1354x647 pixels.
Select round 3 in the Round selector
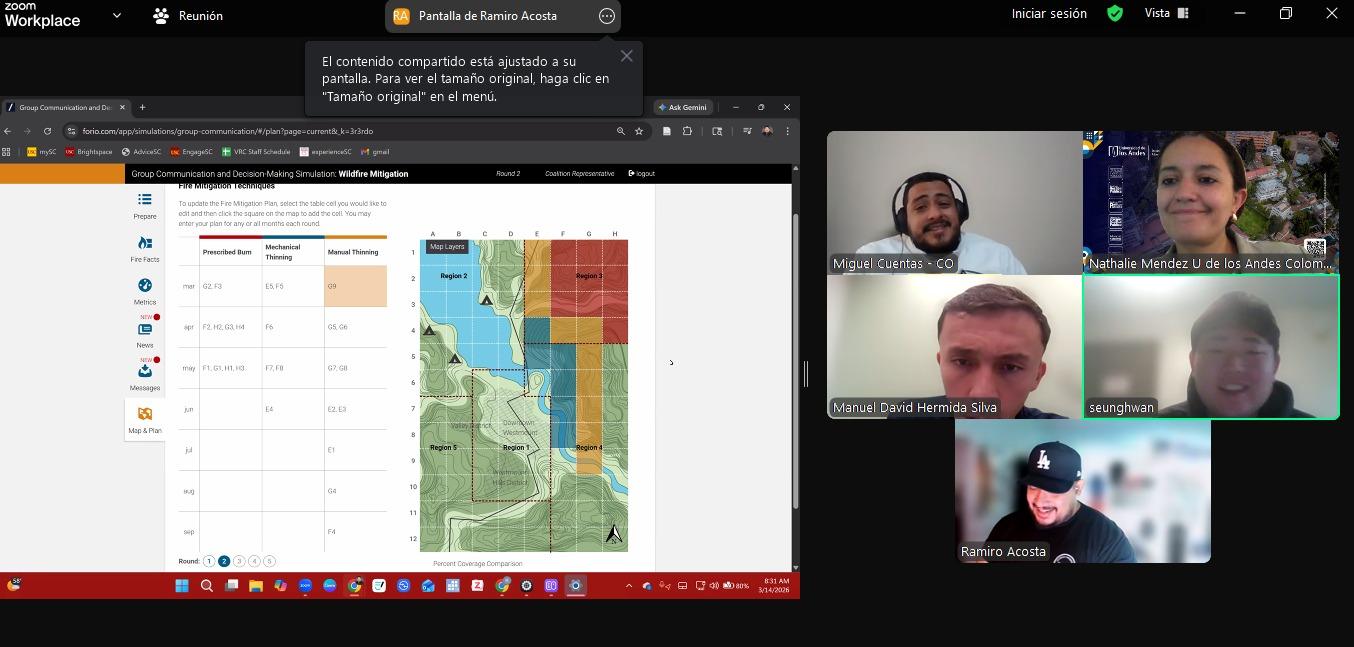click(x=239, y=562)
